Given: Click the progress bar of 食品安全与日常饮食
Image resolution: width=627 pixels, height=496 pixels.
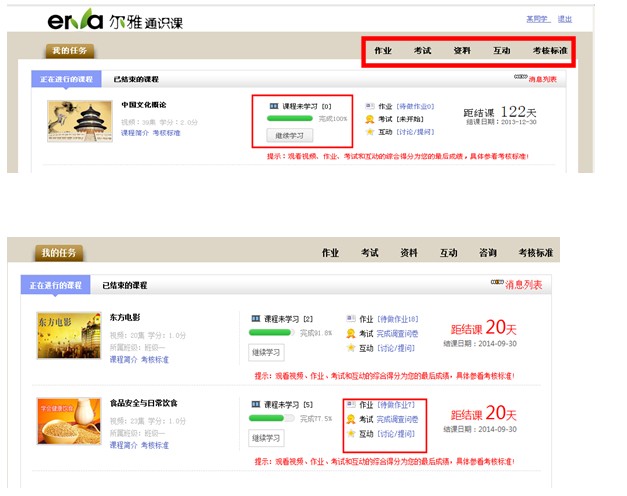Looking at the screenshot, I should tap(270, 419).
